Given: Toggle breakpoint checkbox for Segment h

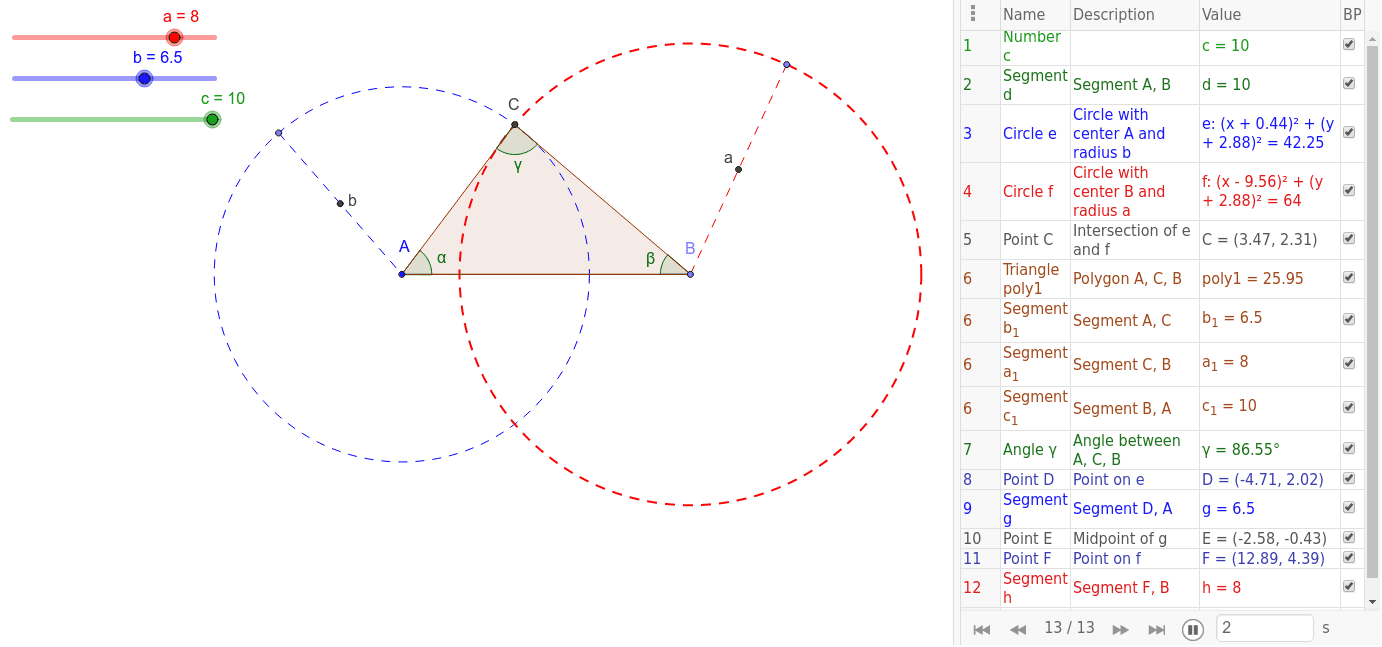Looking at the screenshot, I should coord(1349,587).
